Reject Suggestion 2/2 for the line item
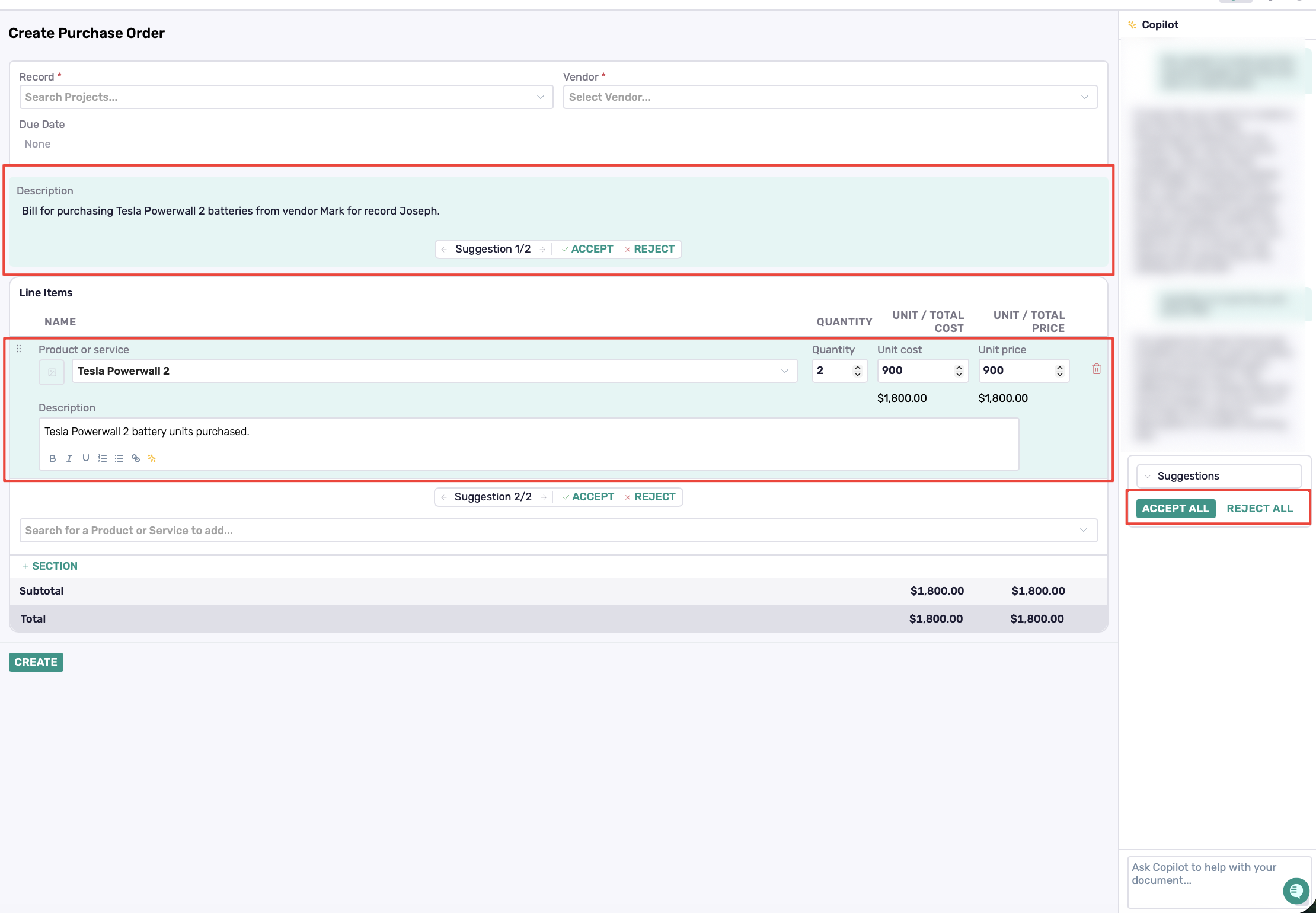This screenshot has height=913, width=1316. tap(650, 497)
